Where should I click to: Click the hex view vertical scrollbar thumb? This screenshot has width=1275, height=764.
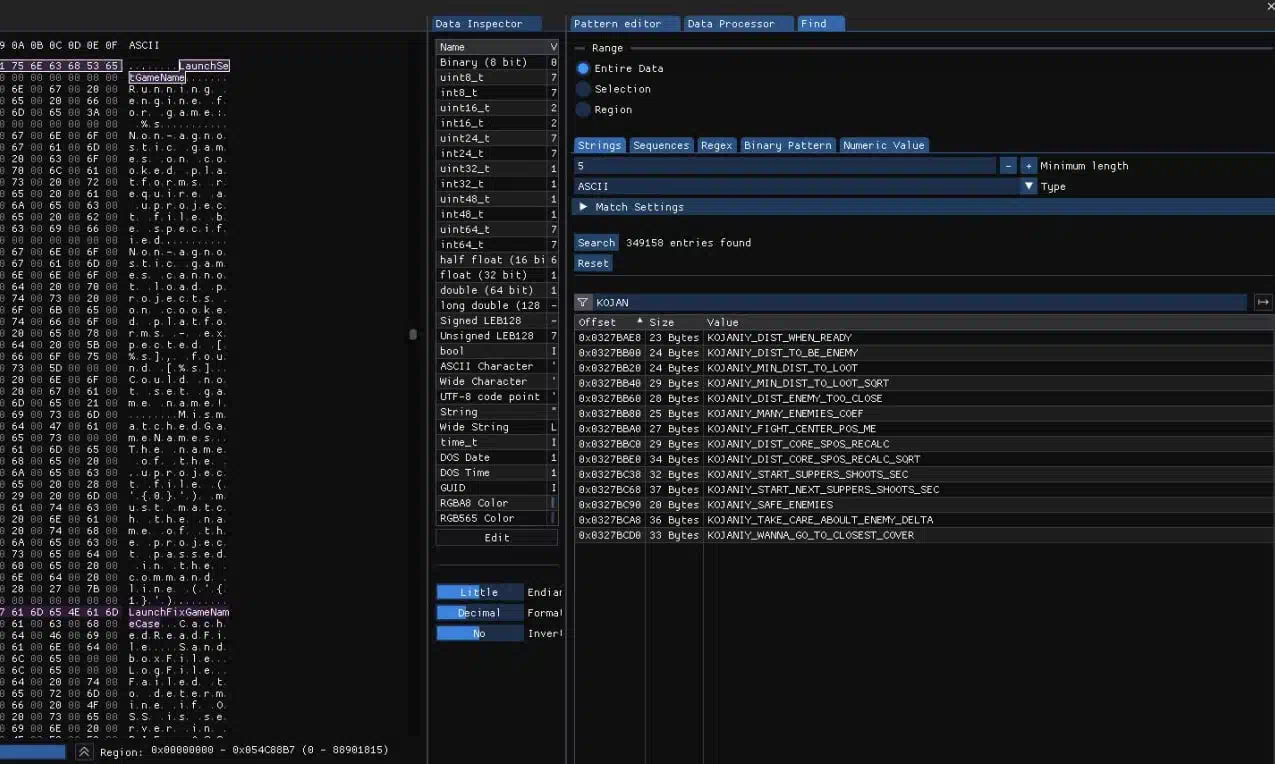[413, 335]
